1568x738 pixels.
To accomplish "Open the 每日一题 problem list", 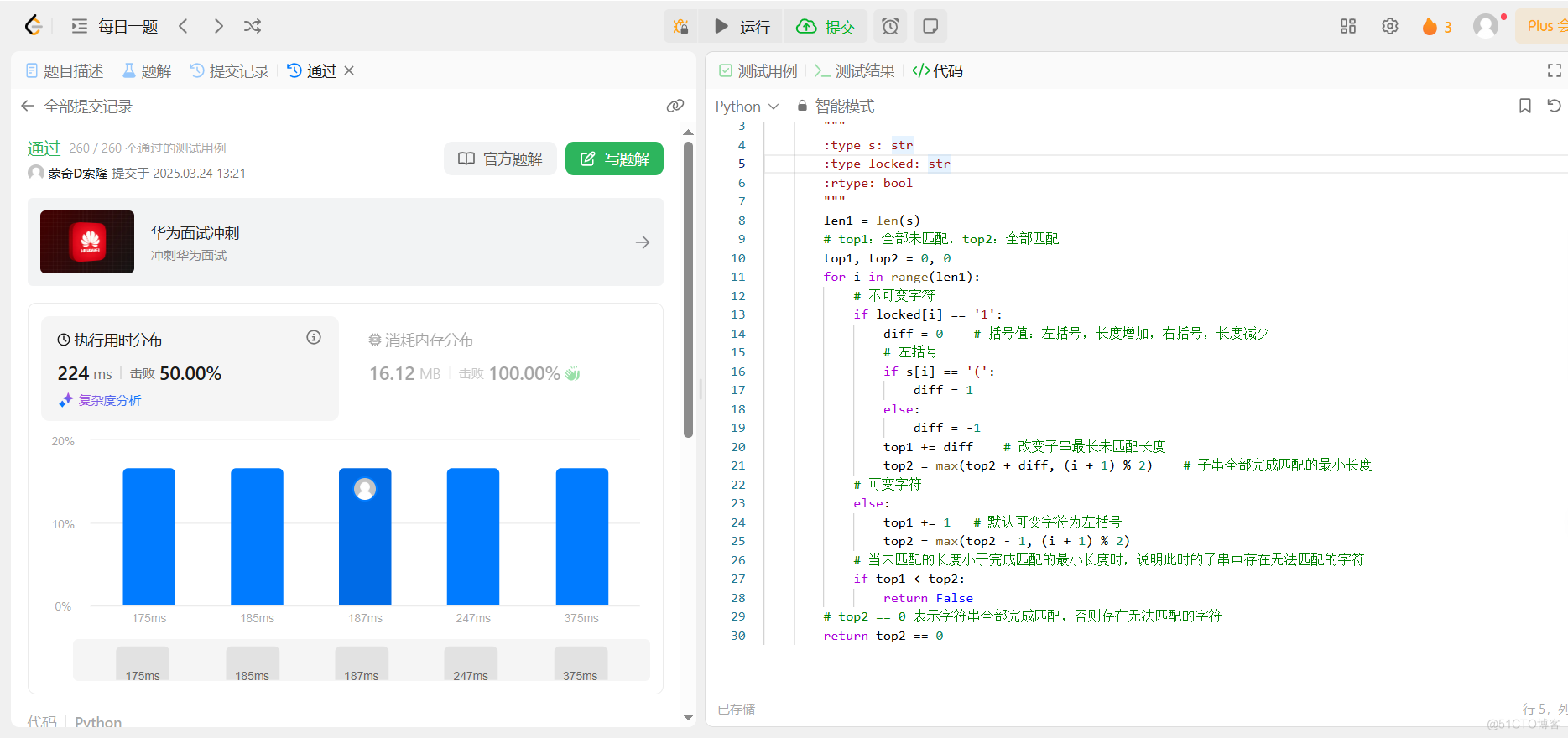I will (x=115, y=26).
